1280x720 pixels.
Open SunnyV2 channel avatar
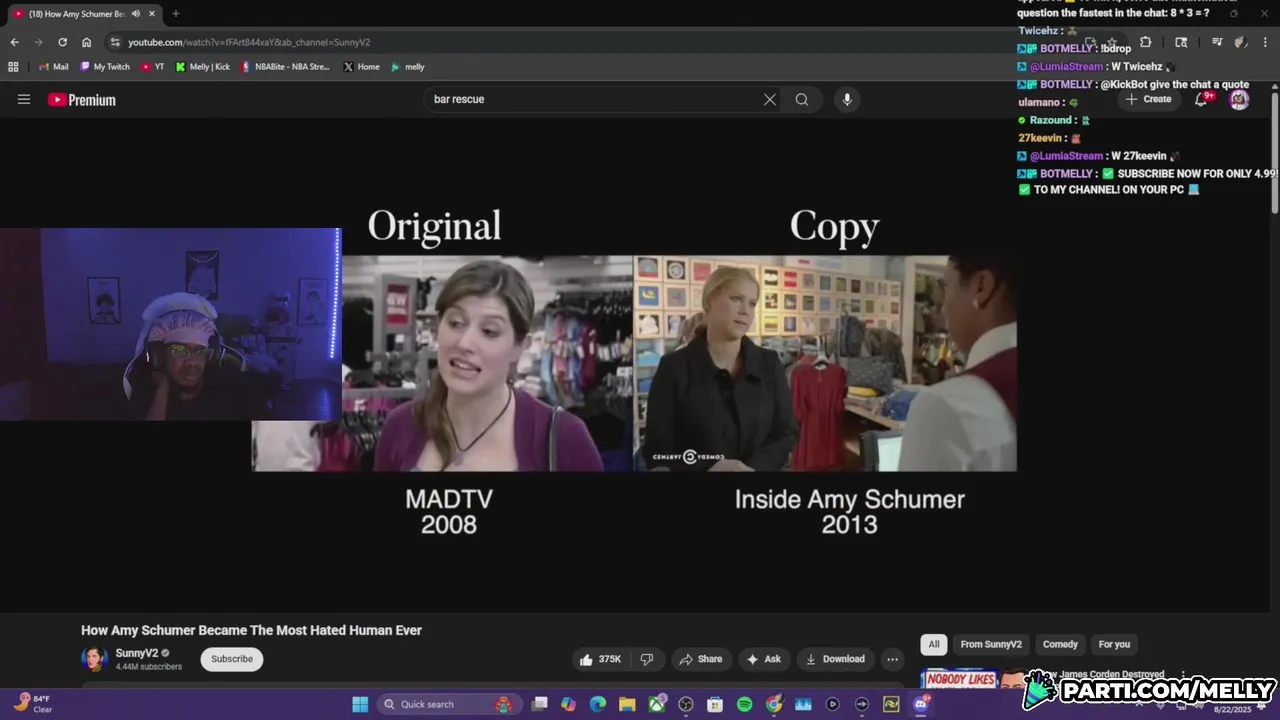pos(94,659)
